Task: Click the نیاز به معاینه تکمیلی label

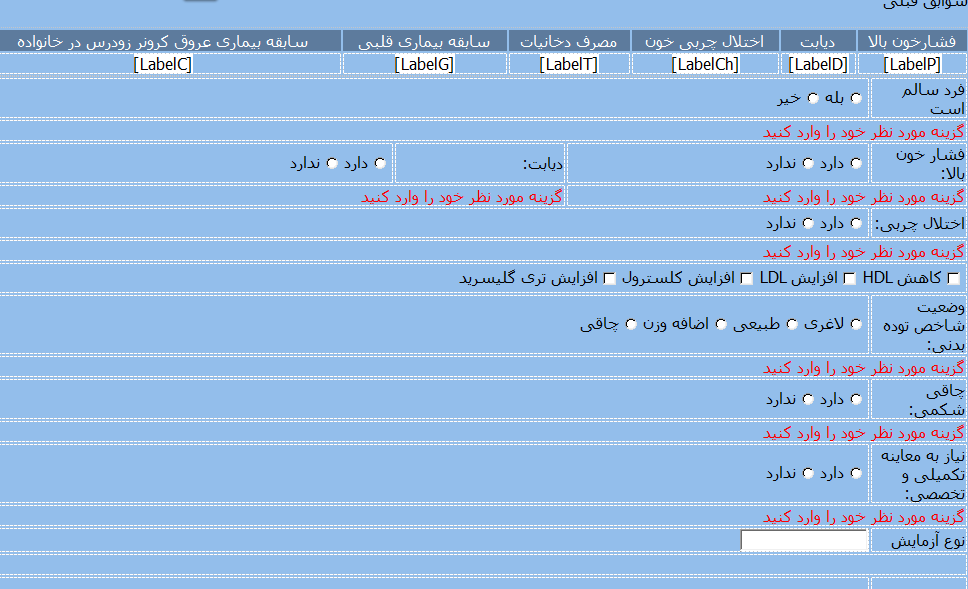Action: (x=922, y=475)
